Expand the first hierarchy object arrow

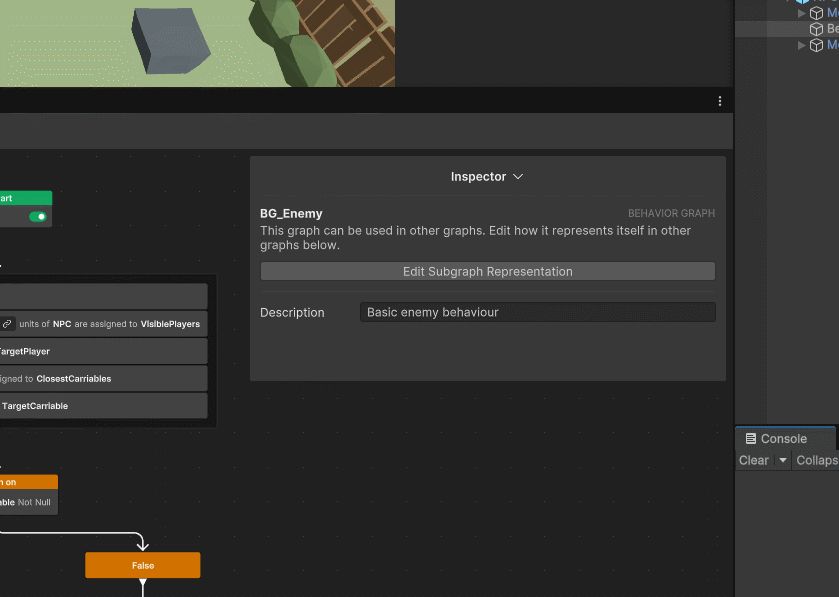[x=802, y=13]
